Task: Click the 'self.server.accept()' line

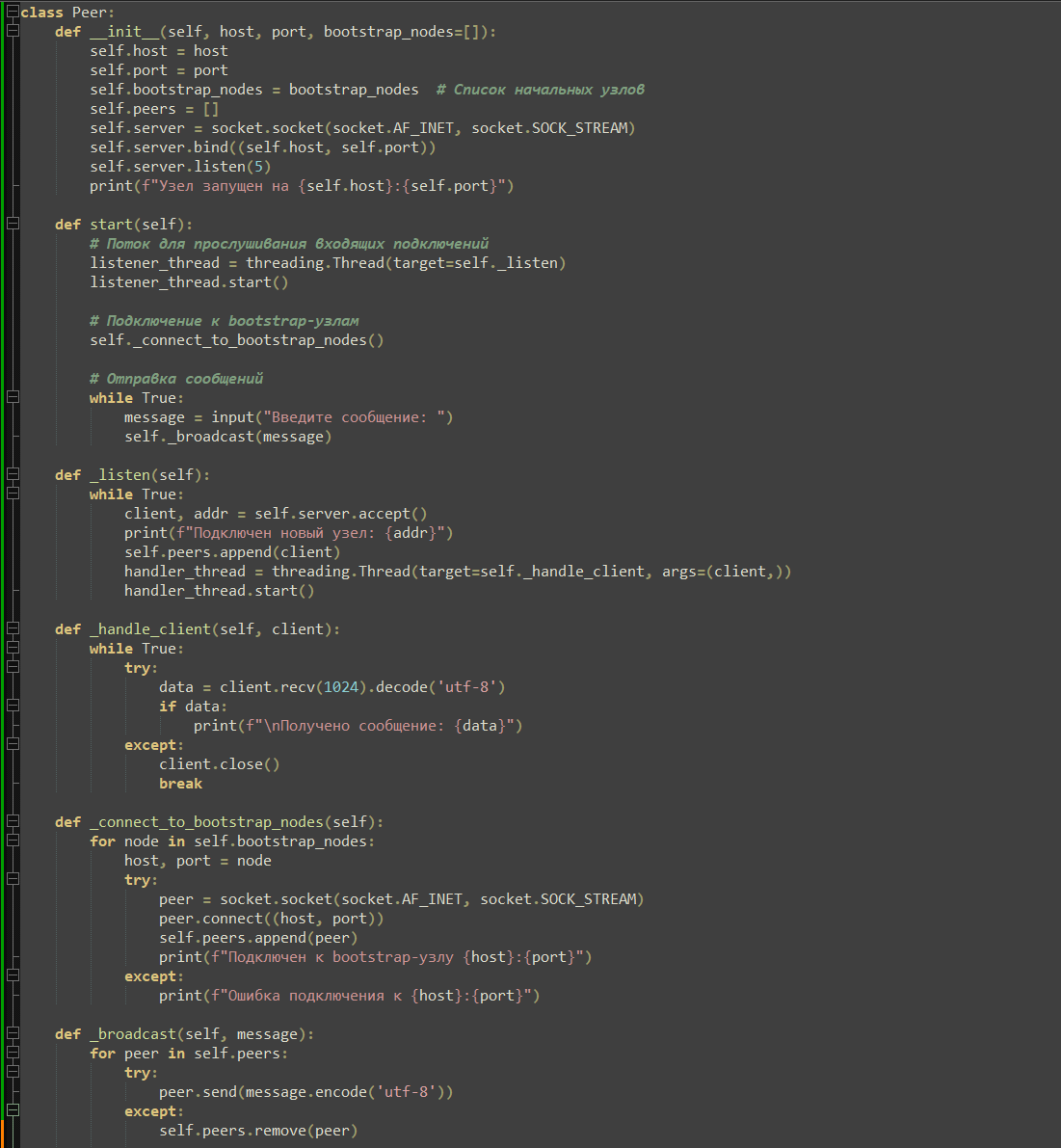Action: click(x=276, y=513)
